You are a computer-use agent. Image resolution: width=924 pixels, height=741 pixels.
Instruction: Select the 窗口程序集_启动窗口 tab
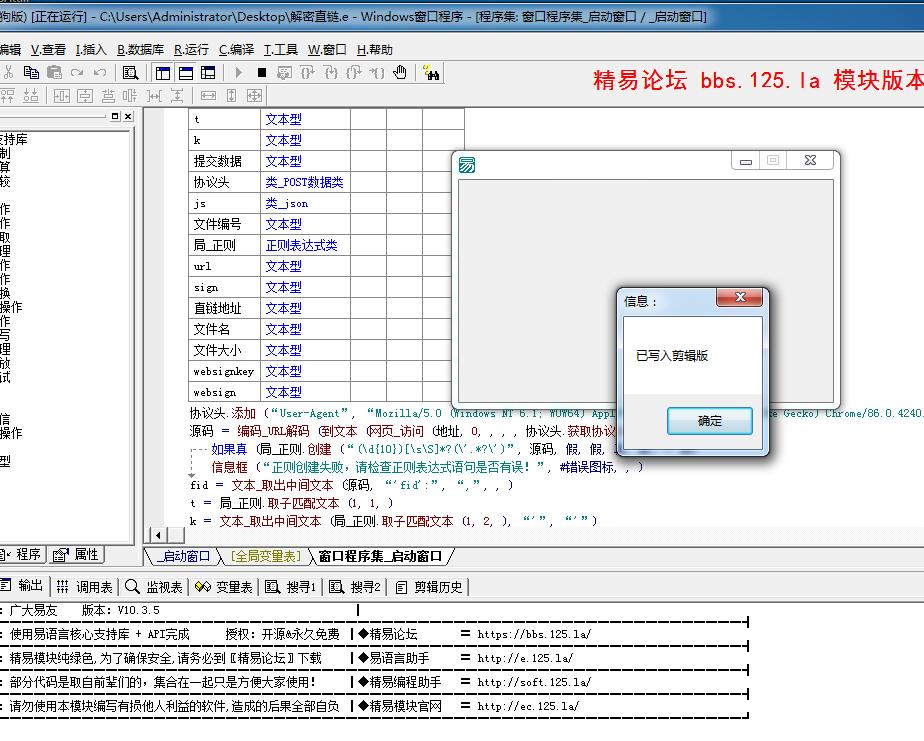coord(380,556)
